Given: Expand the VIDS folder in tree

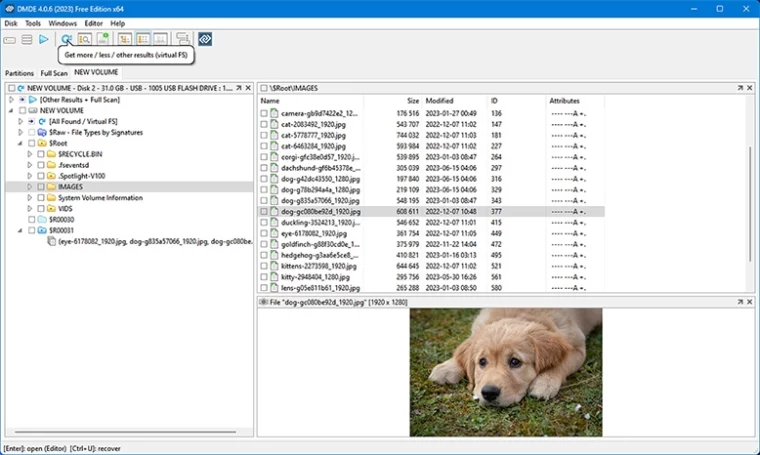Looking at the screenshot, I should [30, 208].
